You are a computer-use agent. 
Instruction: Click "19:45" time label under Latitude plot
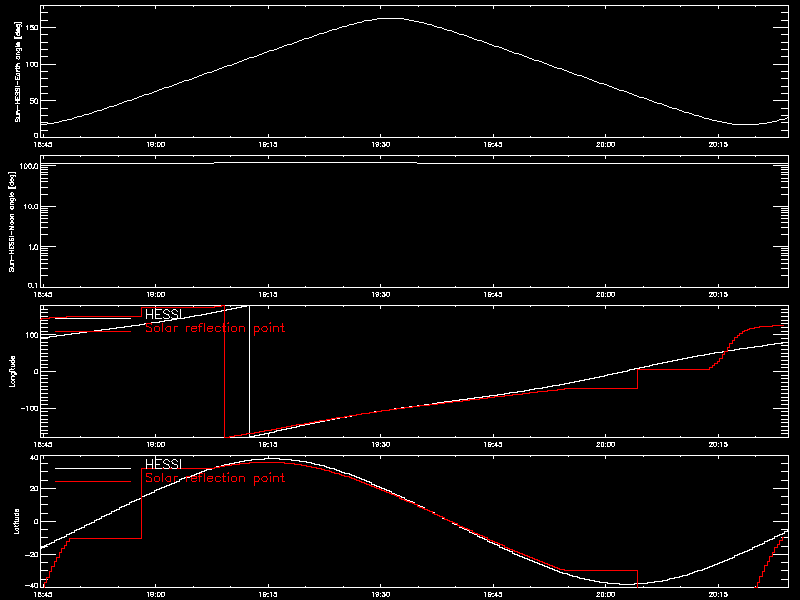pos(493,594)
